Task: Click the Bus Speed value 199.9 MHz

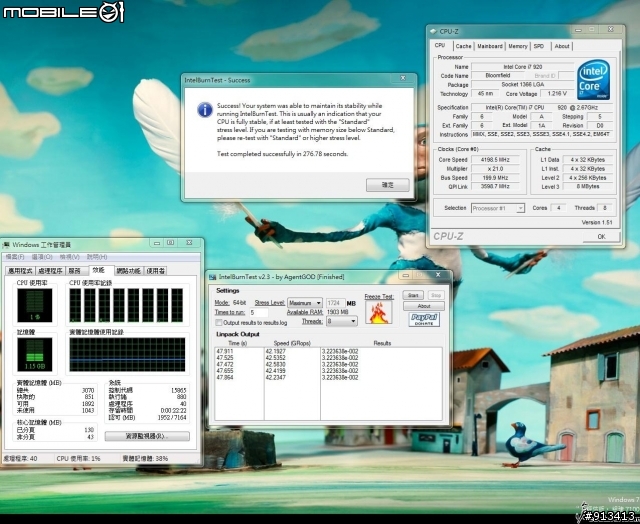Action: point(495,178)
